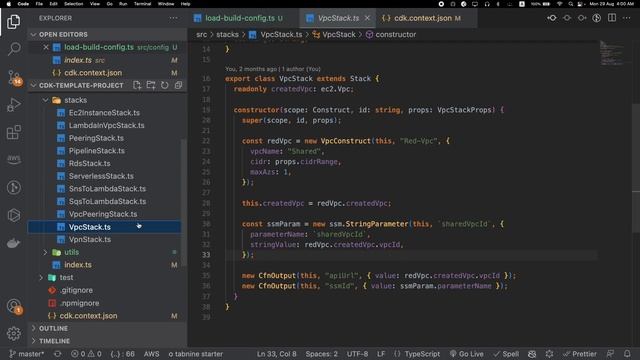Click the master branch indicator
This screenshot has width=640, height=360.
coord(26,354)
